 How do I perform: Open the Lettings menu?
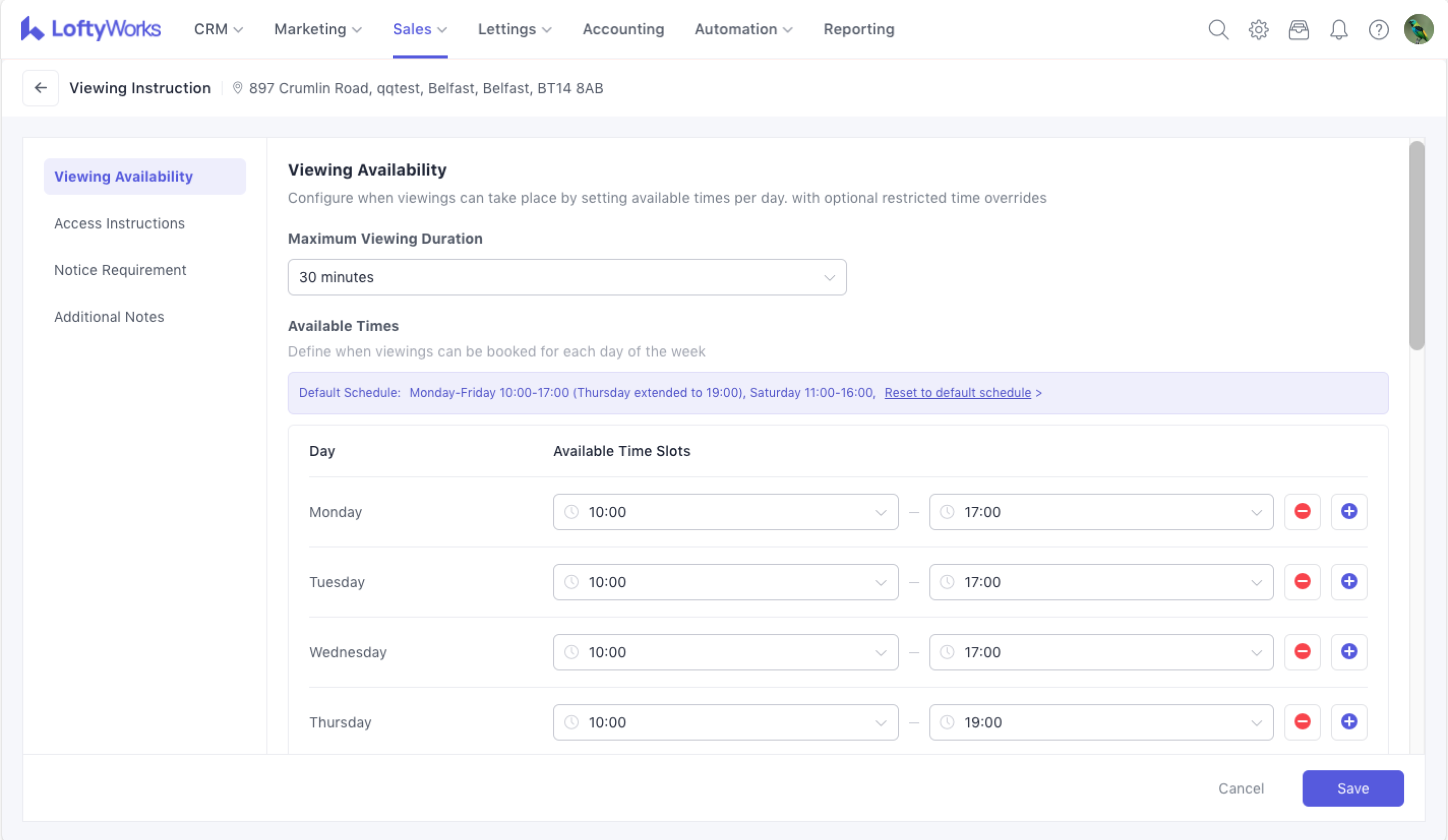point(514,29)
